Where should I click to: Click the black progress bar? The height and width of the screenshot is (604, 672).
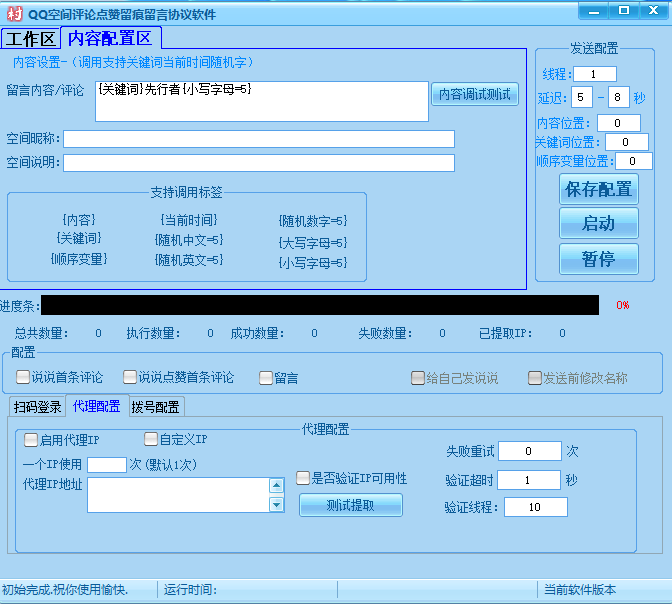(320, 305)
